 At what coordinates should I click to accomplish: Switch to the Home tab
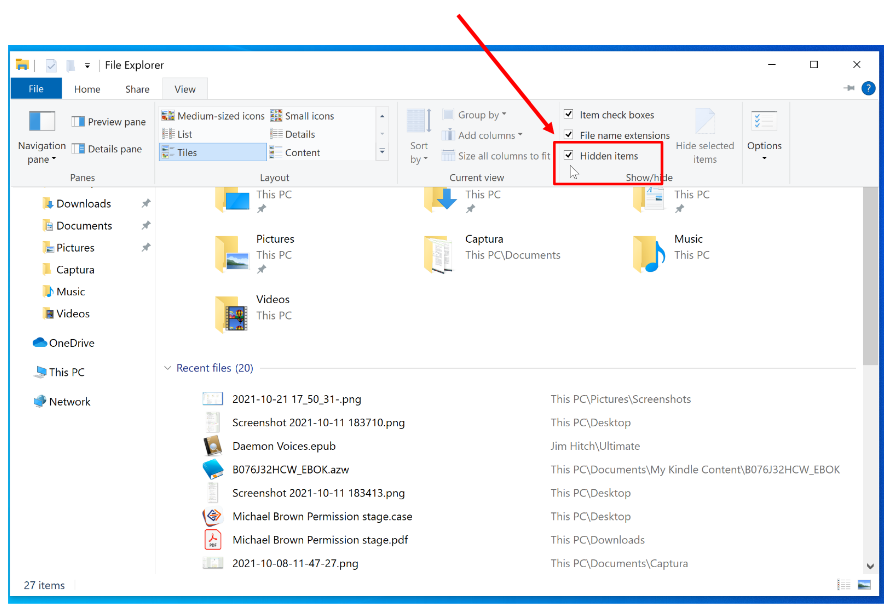coord(87,89)
